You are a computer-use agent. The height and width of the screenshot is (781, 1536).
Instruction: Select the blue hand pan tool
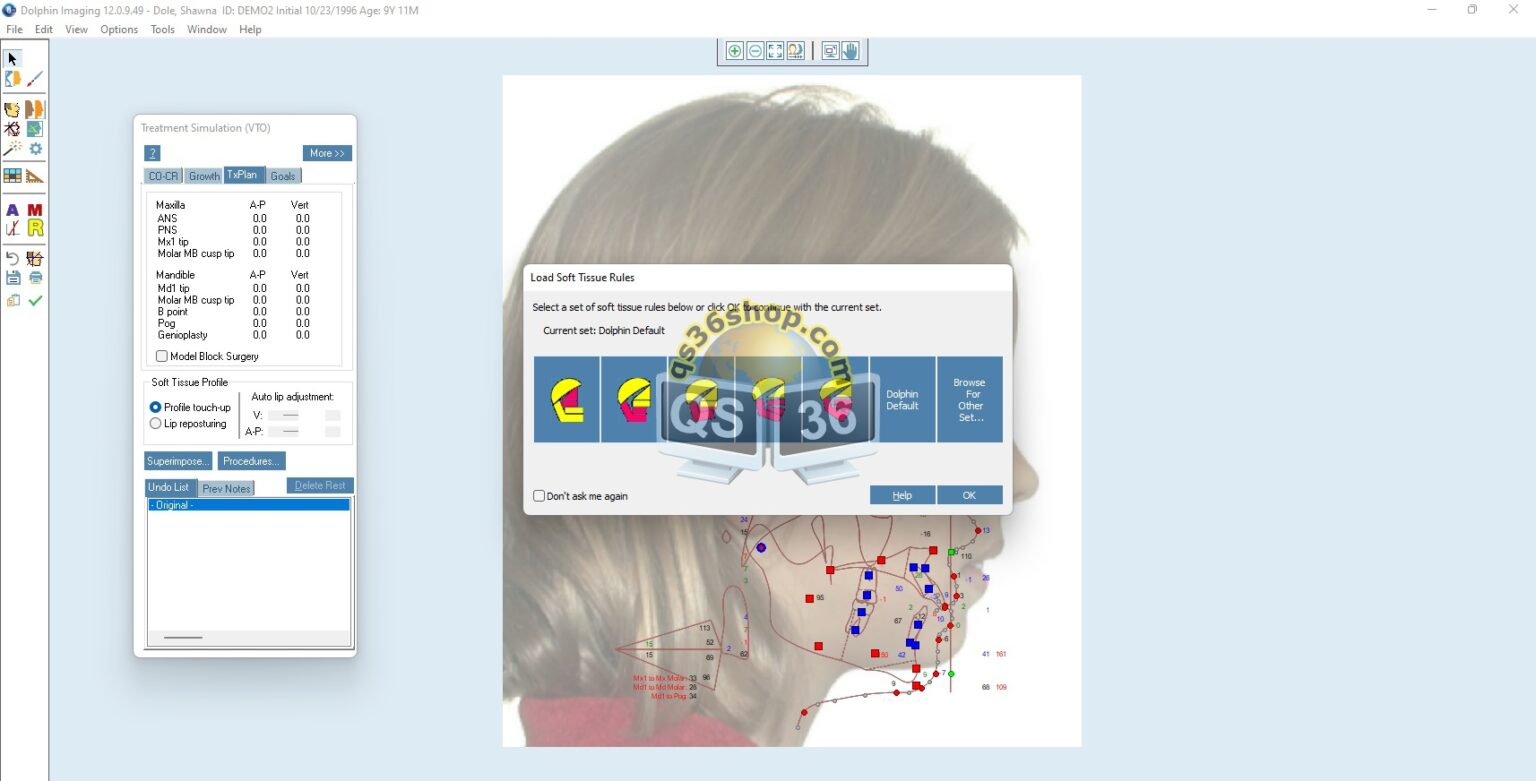851,51
